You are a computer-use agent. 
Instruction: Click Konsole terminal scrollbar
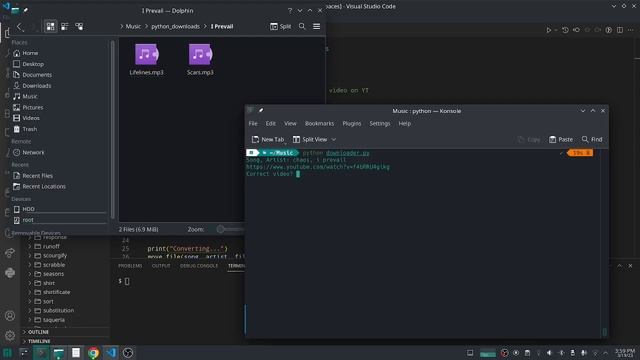604,243
